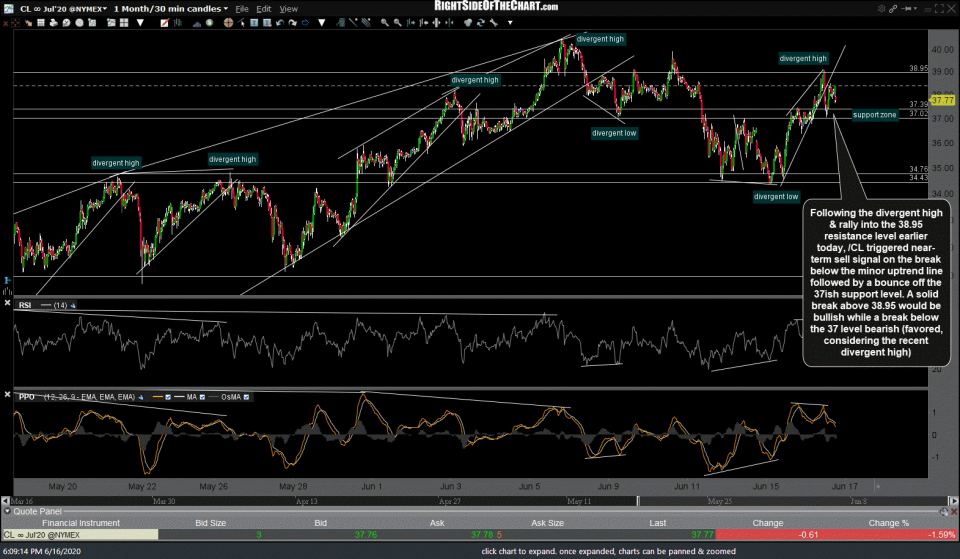Click the RightSideOfTheChart.com logo link
Screen dimensions: 960x559
coord(497,6)
